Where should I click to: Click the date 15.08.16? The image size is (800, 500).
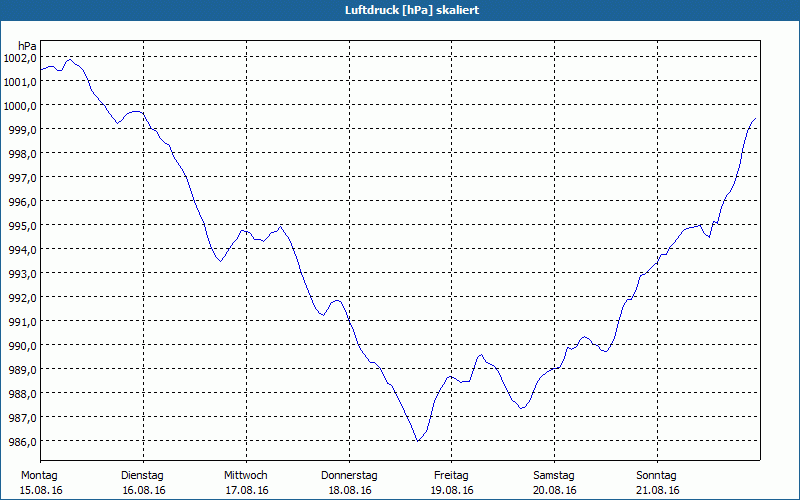coord(41,490)
